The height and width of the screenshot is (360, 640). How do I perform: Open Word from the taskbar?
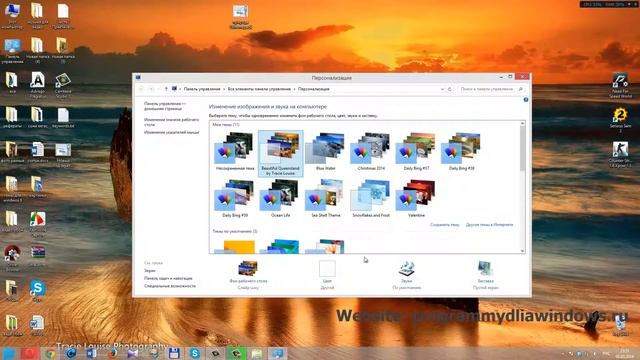(x=92, y=353)
